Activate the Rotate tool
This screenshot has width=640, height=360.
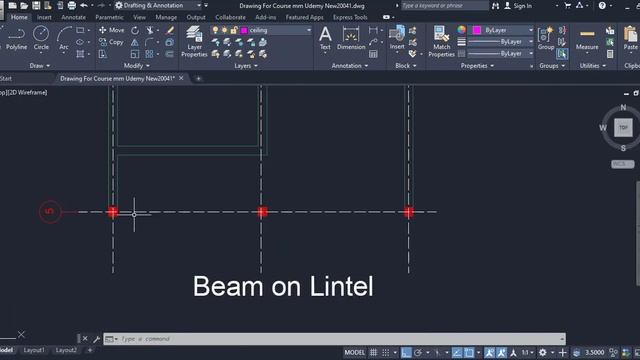[135, 30]
